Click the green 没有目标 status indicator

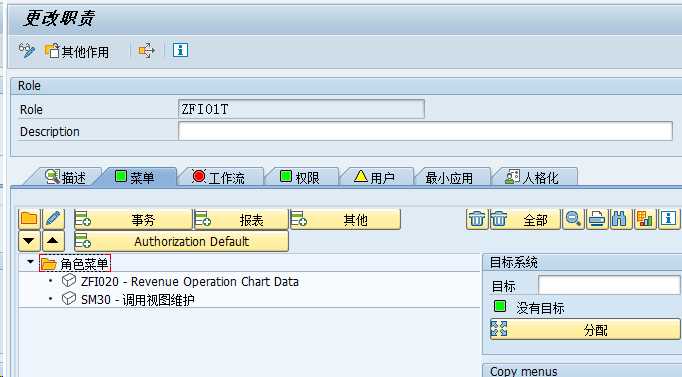click(500, 306)
